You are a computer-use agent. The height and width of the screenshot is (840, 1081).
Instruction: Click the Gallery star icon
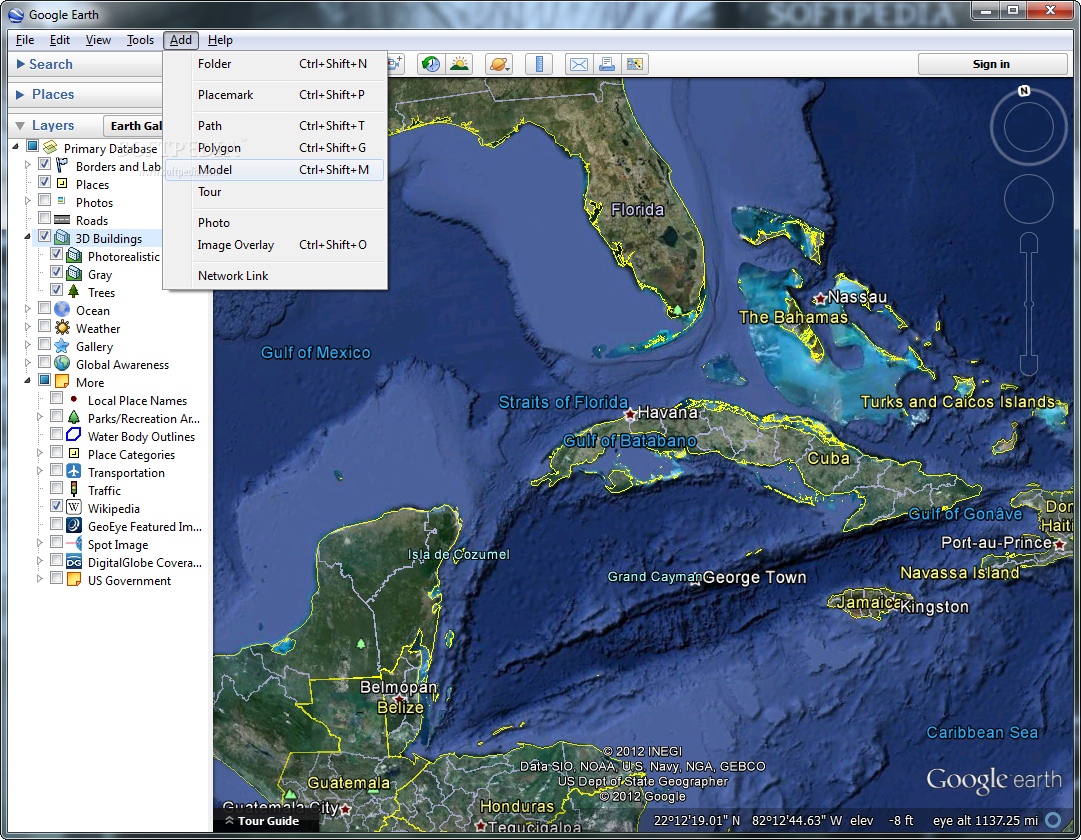tap(62, 346)
